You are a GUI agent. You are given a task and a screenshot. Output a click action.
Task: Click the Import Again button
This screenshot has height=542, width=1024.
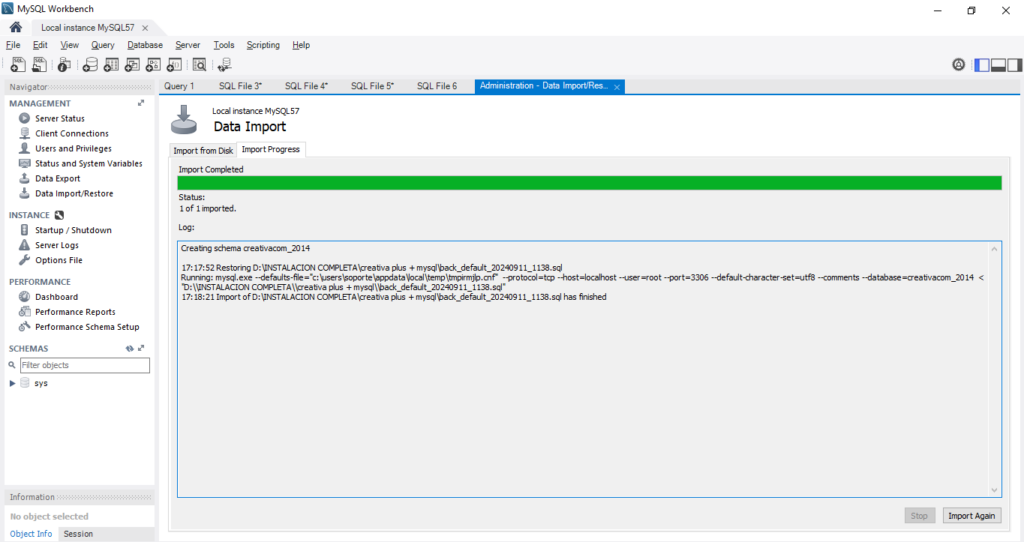[x=971, y=516]
